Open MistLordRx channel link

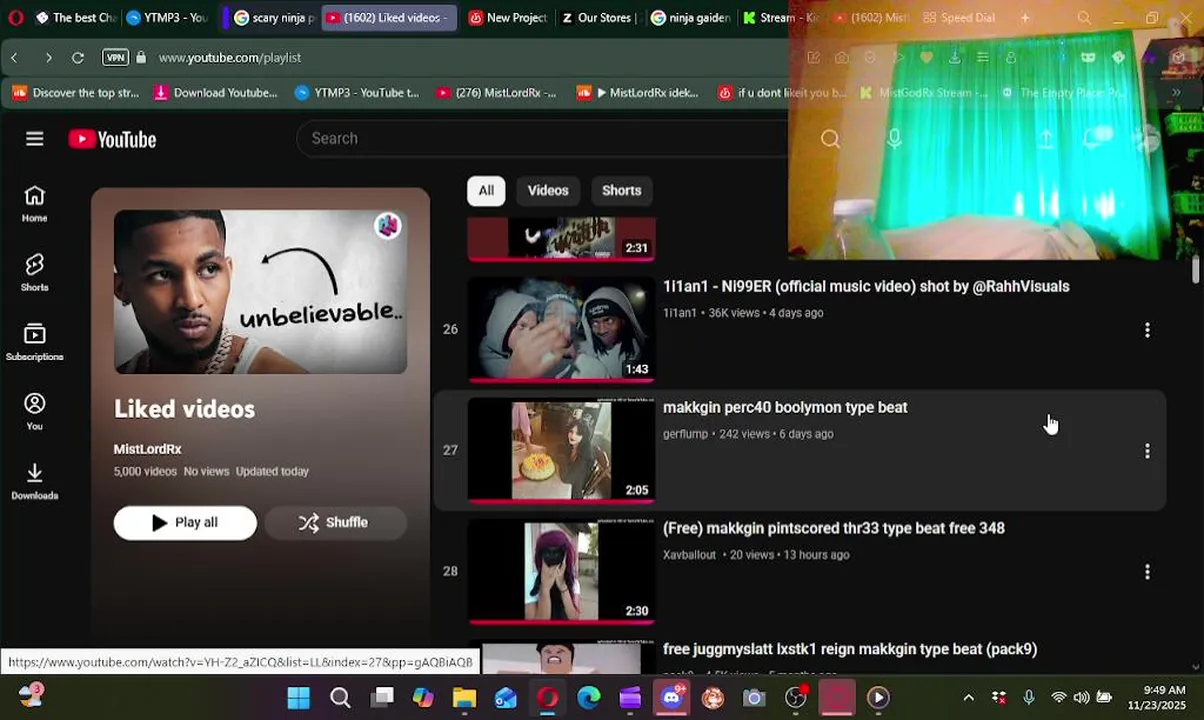[x=147, y=449]
